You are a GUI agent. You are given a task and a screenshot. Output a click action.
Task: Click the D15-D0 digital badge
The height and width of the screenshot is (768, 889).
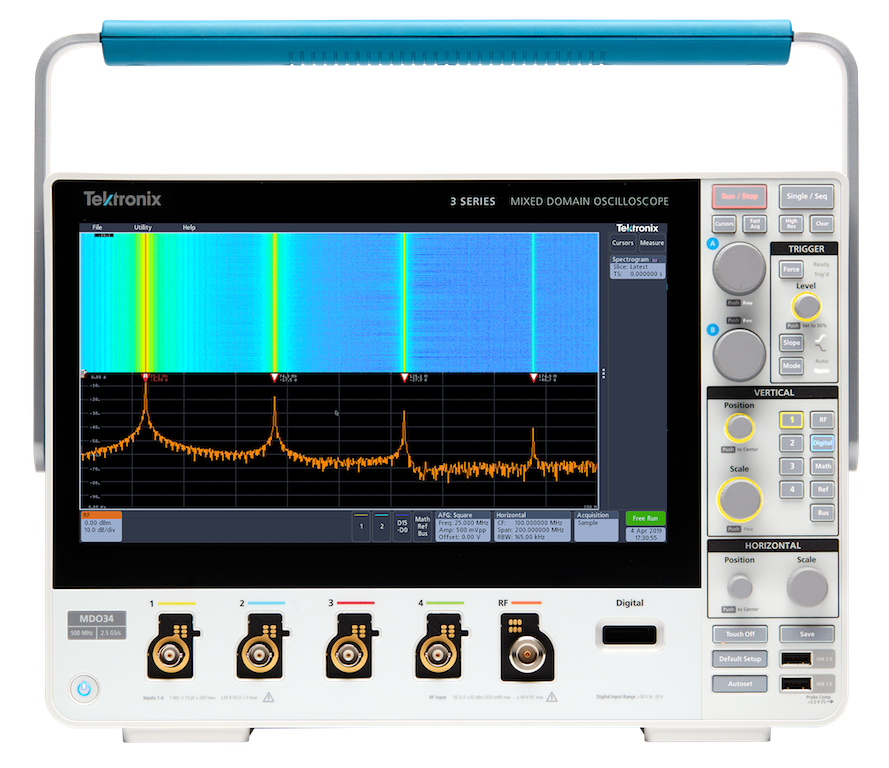(402, 527)
